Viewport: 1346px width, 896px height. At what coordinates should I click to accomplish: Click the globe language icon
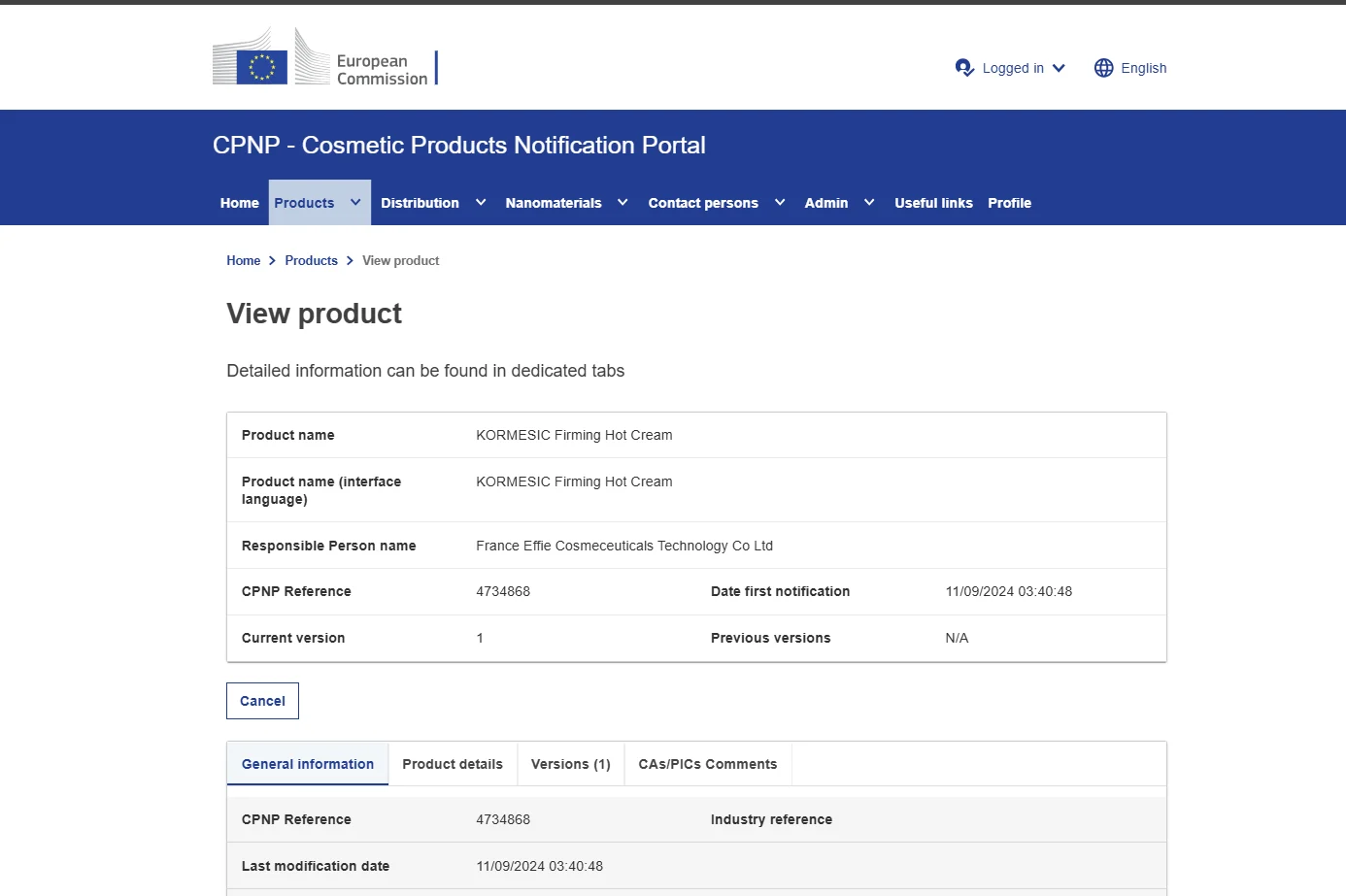tap(1103, 68)
